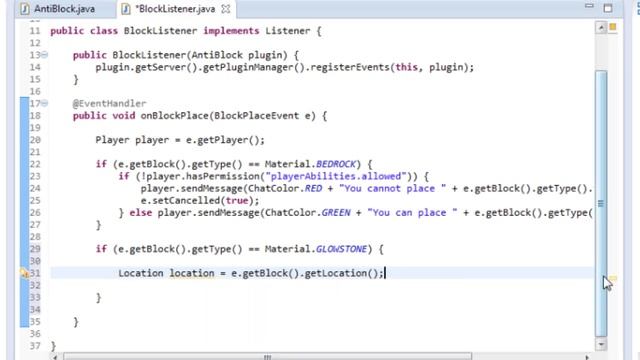Click the horizontal scrollbar left arrow
The width and height of the screenshot is (640, 360).
pyautogui.click(x=55, y=357)
